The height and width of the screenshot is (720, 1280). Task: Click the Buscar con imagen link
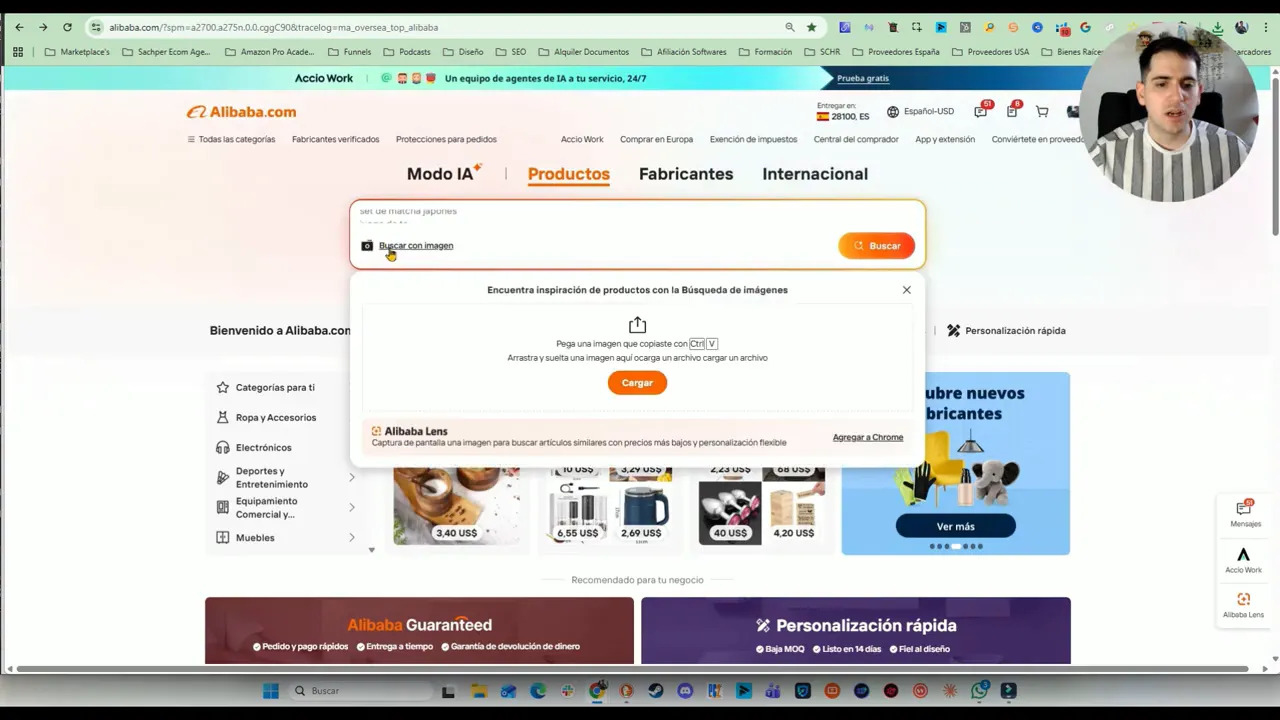(x=416, y=246)
